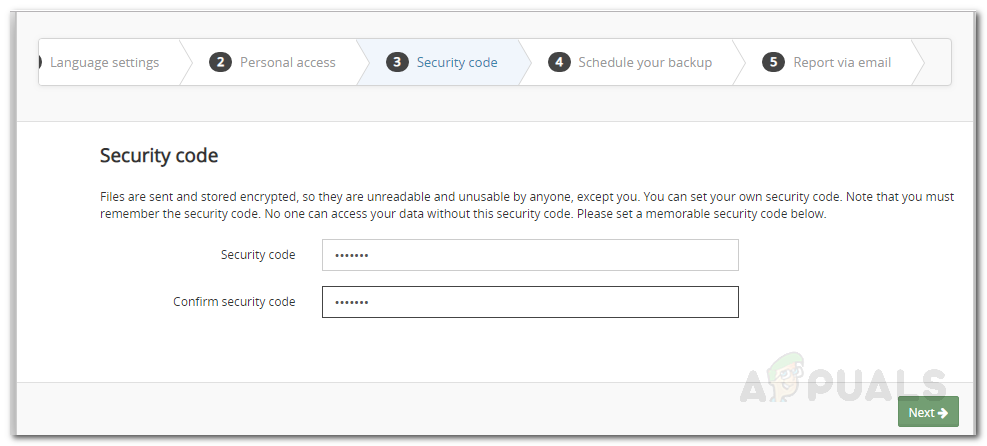Click the partially hidden step 1 badge

click(40, 62)
